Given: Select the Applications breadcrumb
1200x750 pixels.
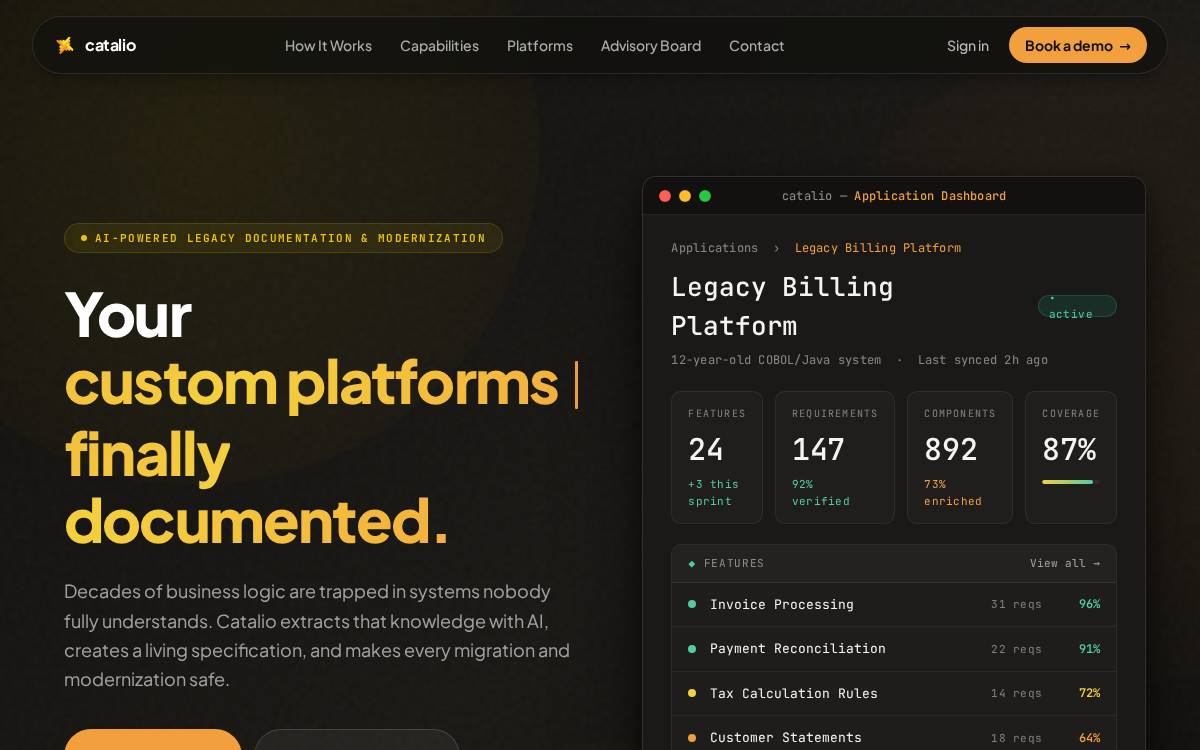Looking at the screenshot, I should (x=714, y=248).
